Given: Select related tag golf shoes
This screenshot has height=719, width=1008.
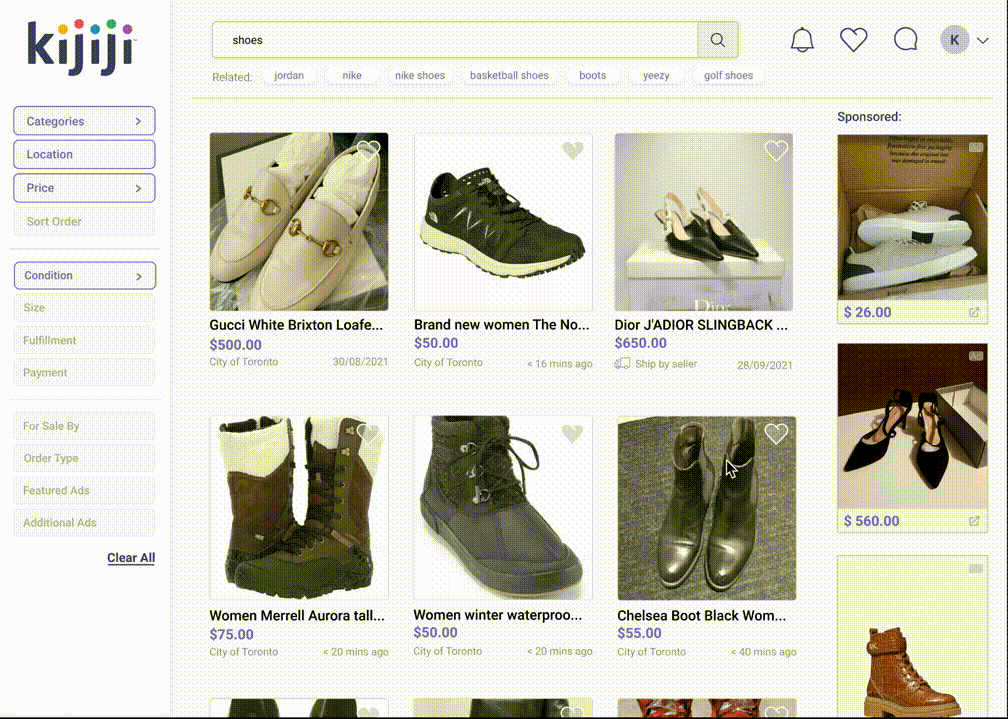Looking at the screenshot, I should coord(728,75).
